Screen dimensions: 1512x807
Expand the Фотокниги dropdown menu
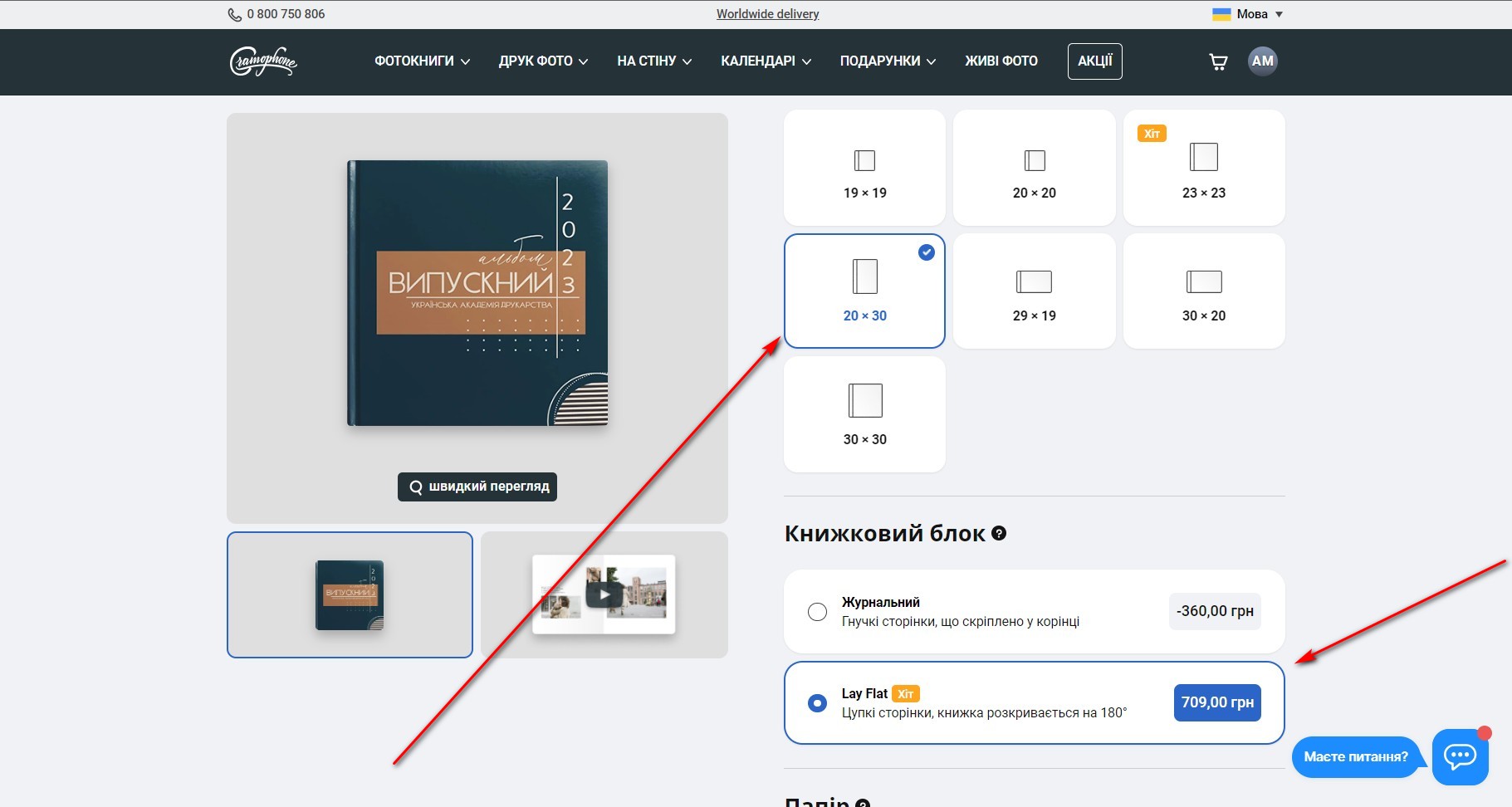[422, 61]
